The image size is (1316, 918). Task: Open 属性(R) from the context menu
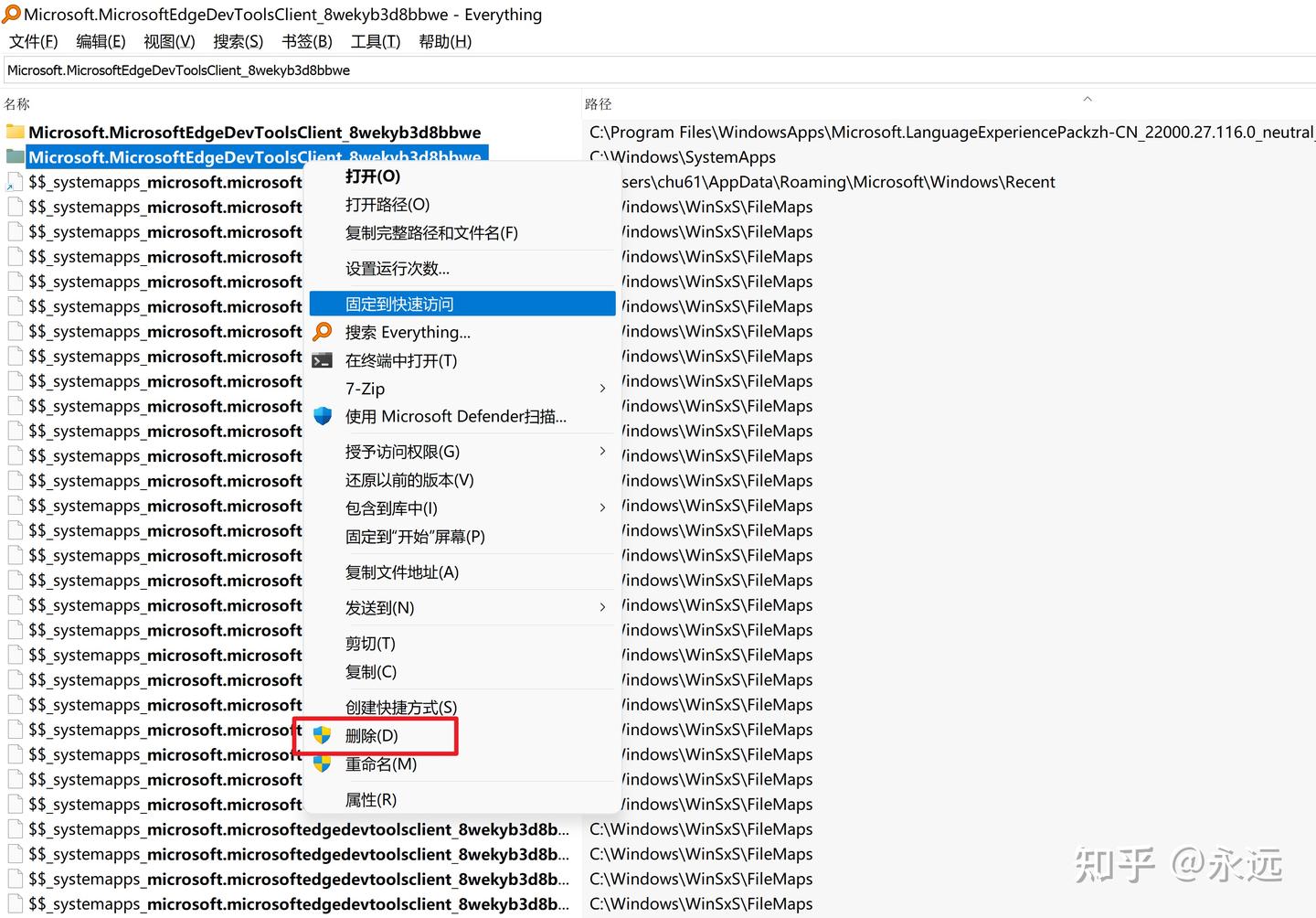tap(371, 798)
